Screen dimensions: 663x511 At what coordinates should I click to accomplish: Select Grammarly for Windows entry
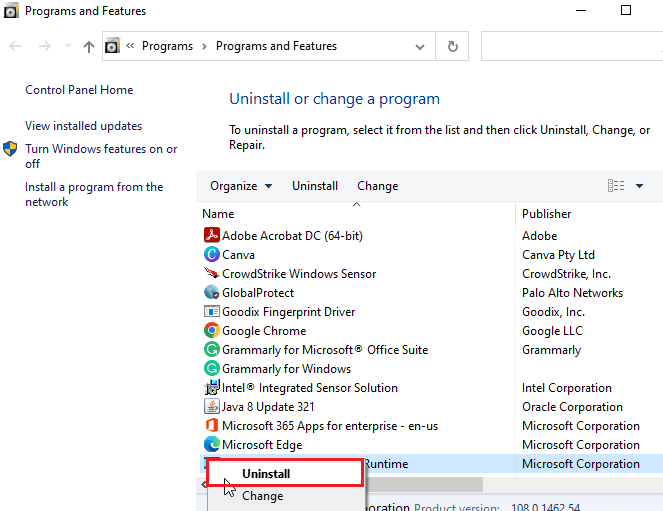point(287,369)
